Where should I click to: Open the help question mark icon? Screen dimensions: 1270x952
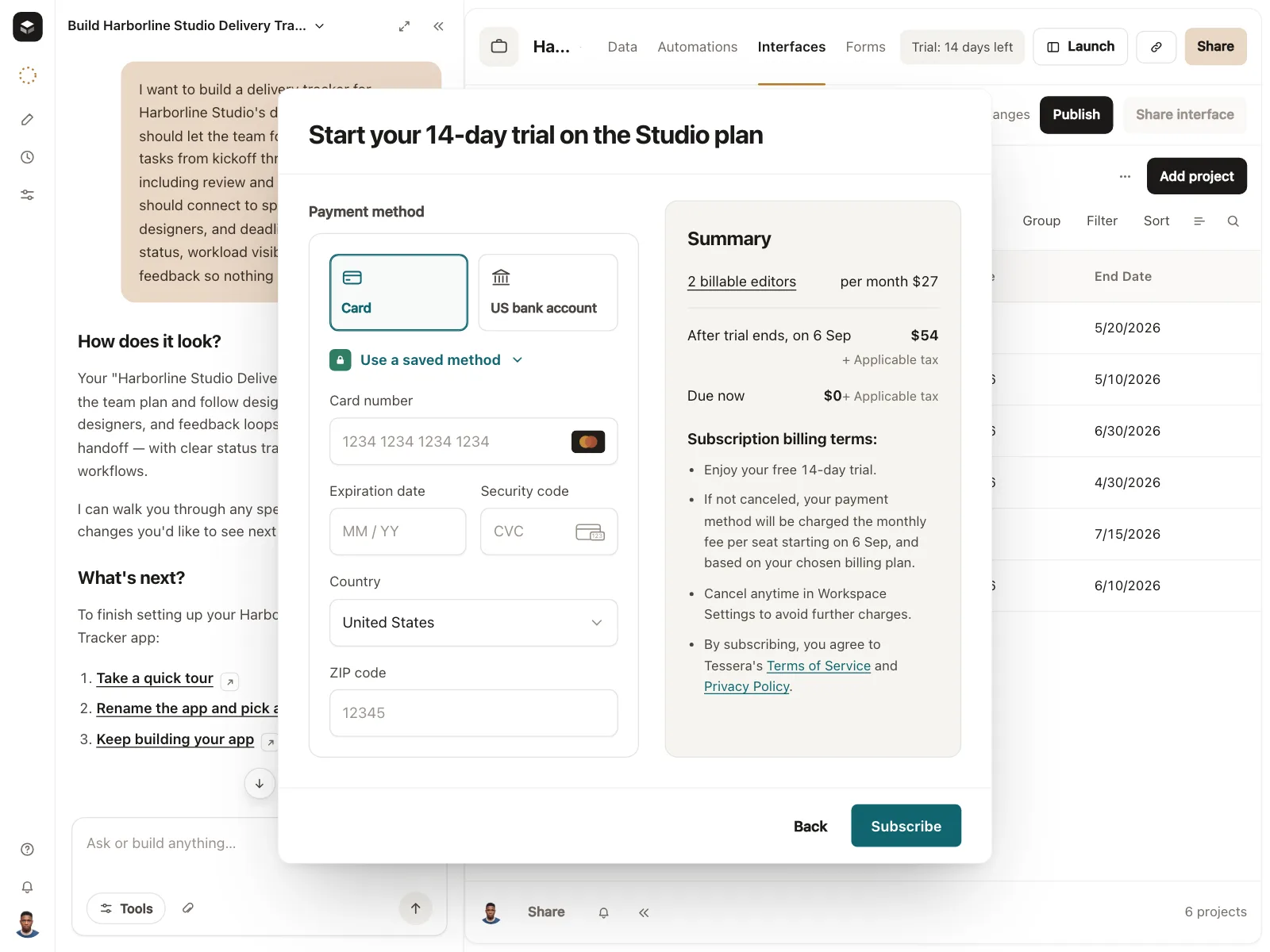pos(28,850)
